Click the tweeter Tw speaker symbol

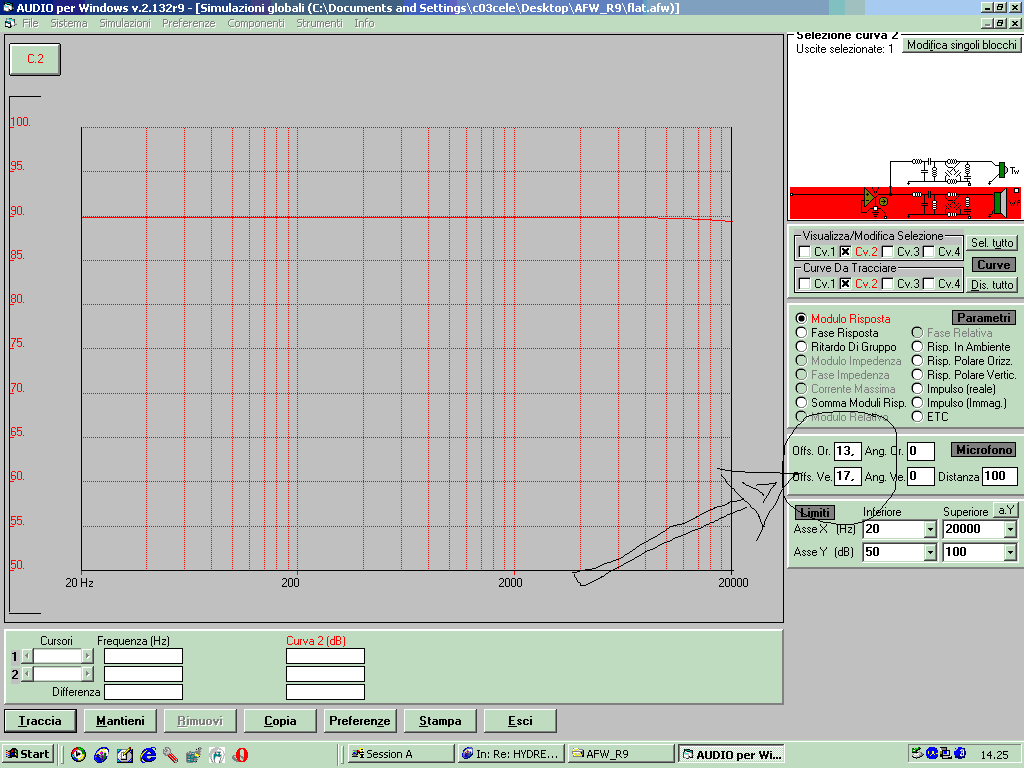pos(1002,170)
